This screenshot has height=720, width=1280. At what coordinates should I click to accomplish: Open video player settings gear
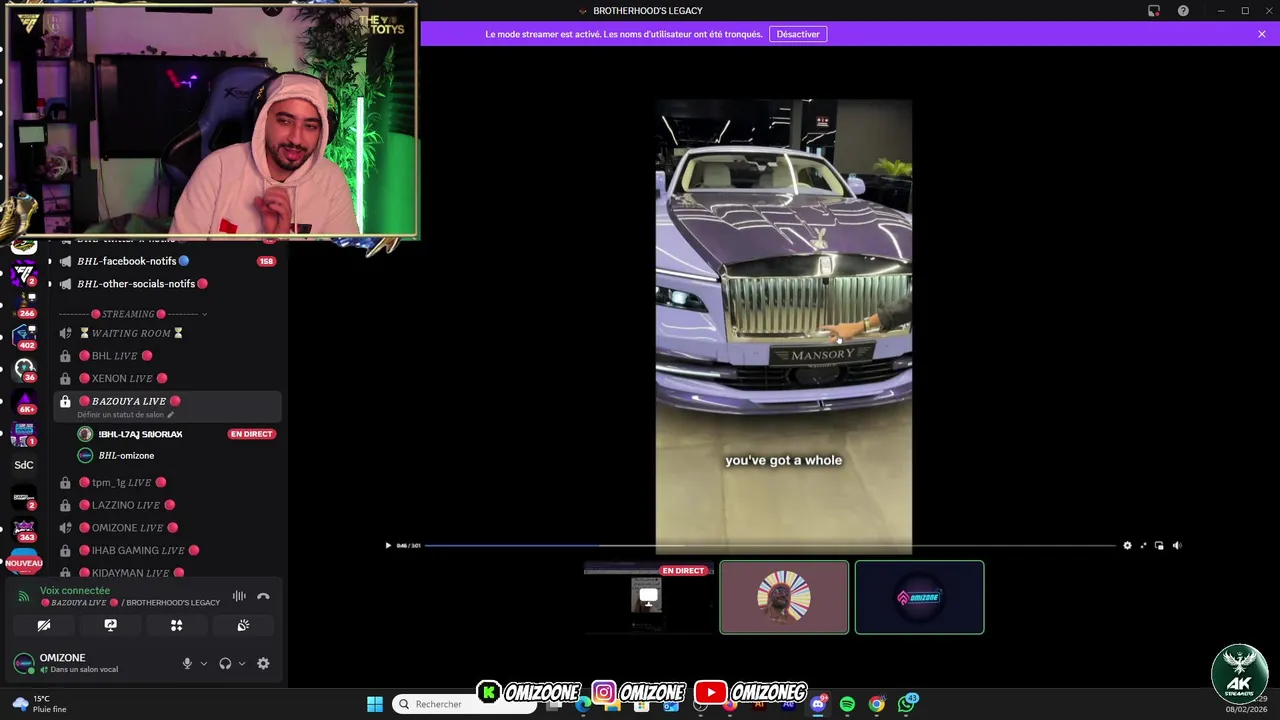(x=1127, y=545)
